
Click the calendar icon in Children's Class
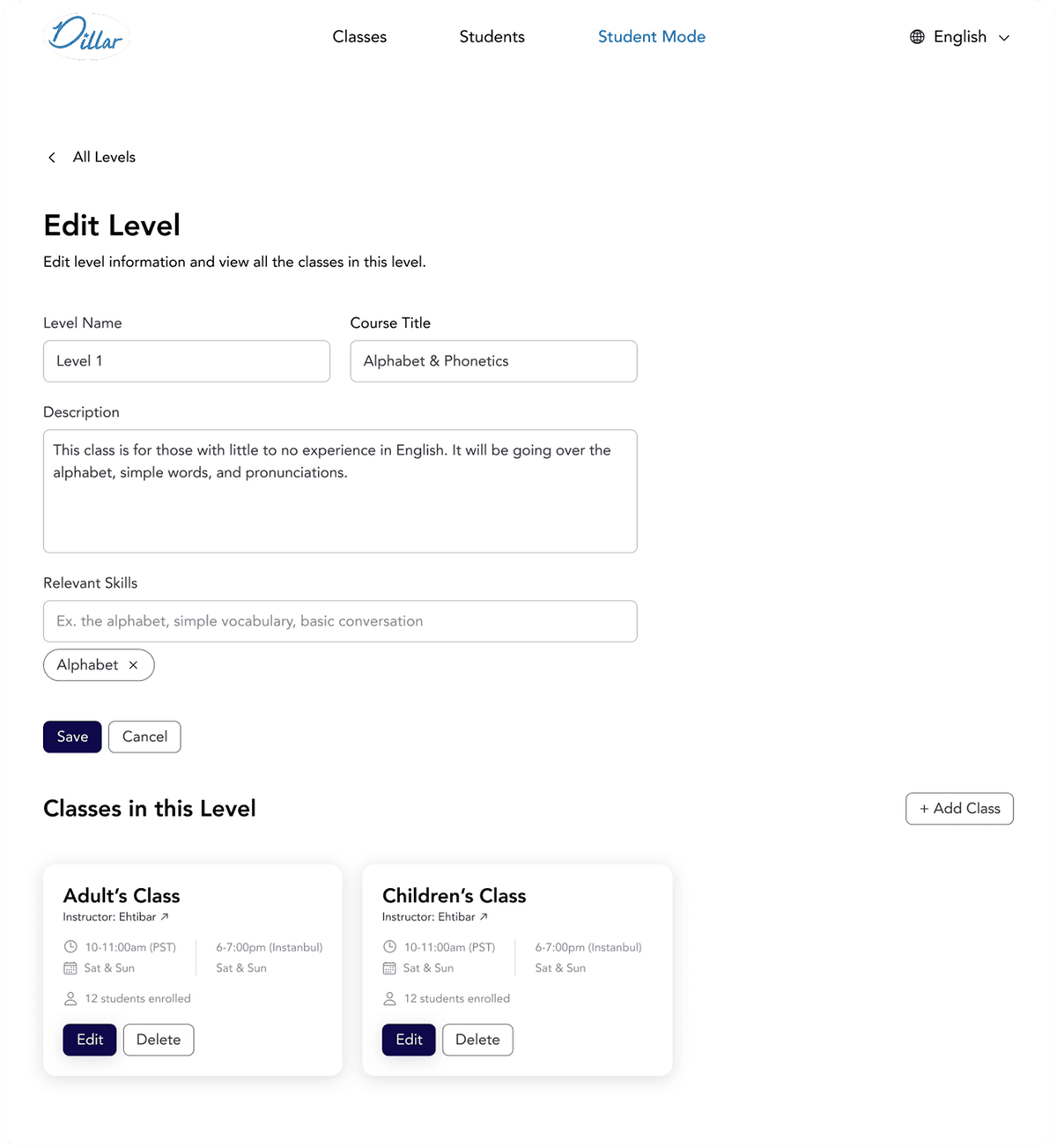(x=389, y=968)
